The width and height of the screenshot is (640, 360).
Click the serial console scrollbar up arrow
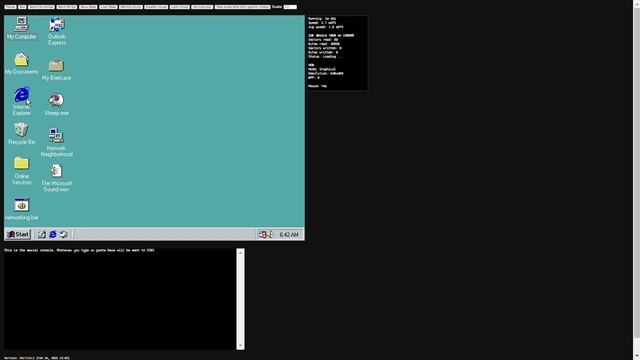(240, 253)
